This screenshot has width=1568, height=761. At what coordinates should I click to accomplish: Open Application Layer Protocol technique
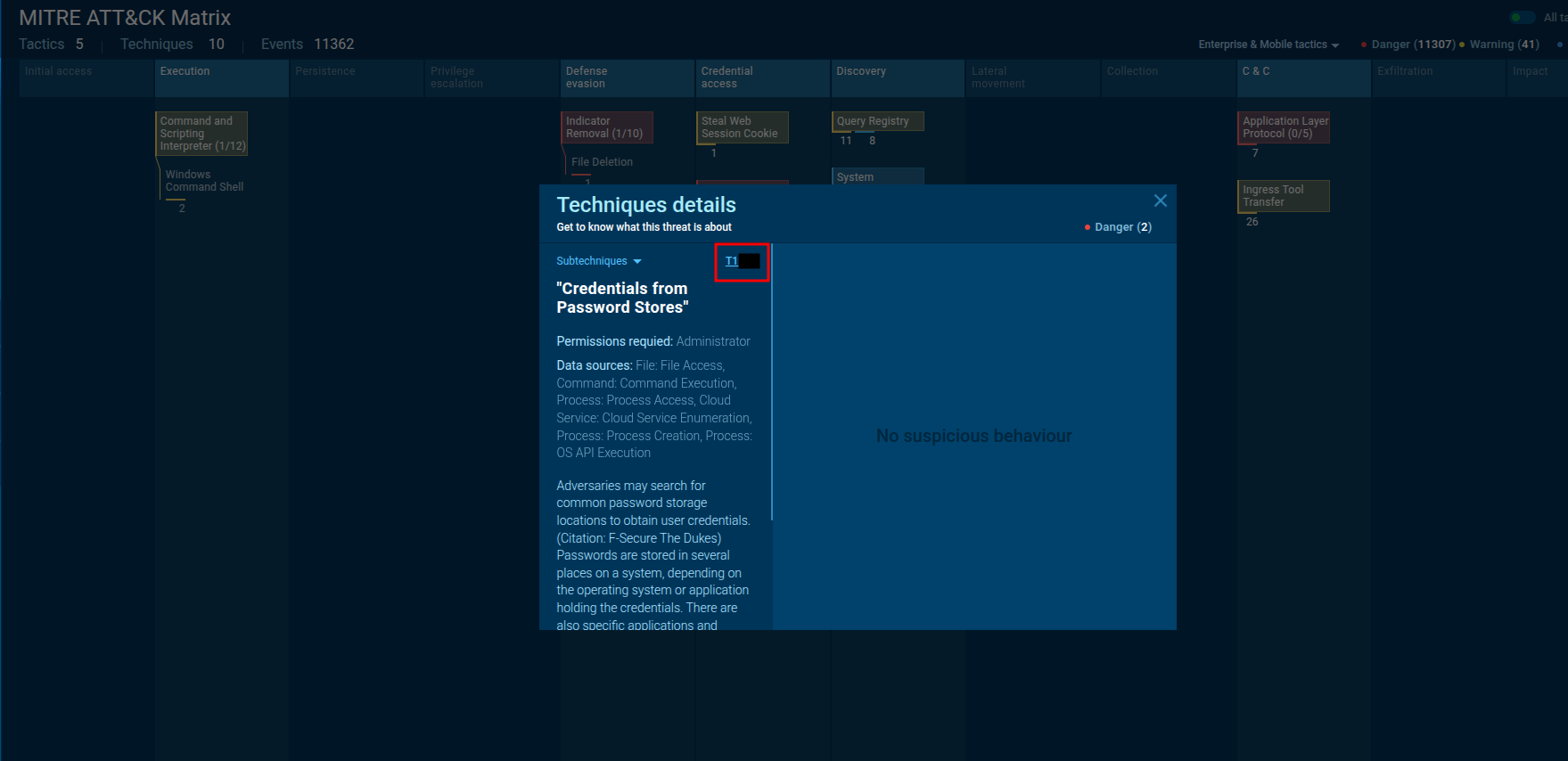(1284, 127)
